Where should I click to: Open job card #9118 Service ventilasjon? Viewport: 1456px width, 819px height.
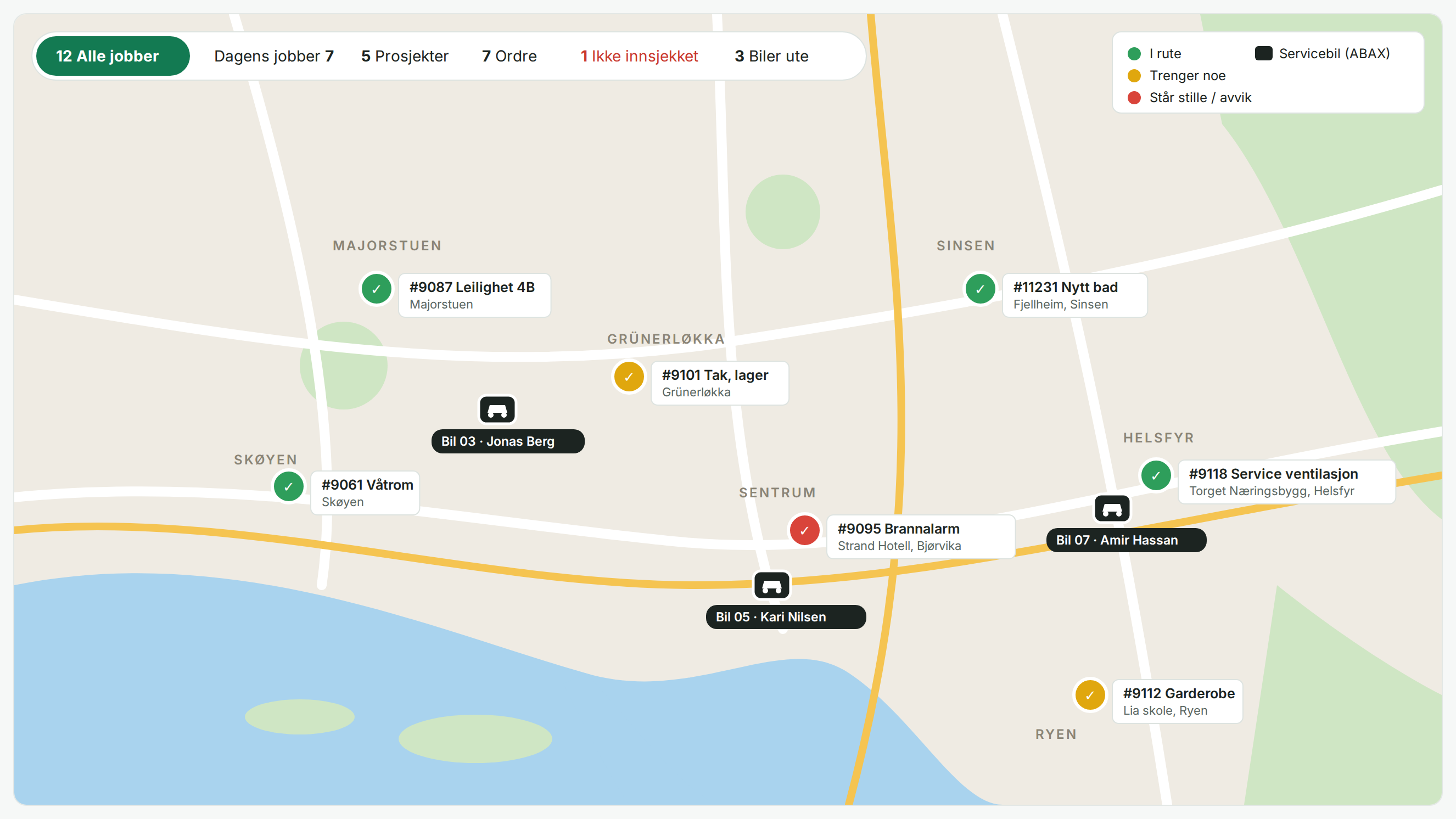click(1286, 481)
